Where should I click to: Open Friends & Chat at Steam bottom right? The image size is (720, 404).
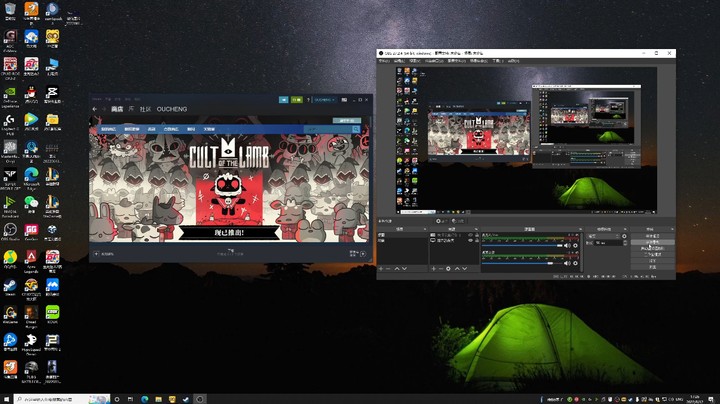click(358, 253)
